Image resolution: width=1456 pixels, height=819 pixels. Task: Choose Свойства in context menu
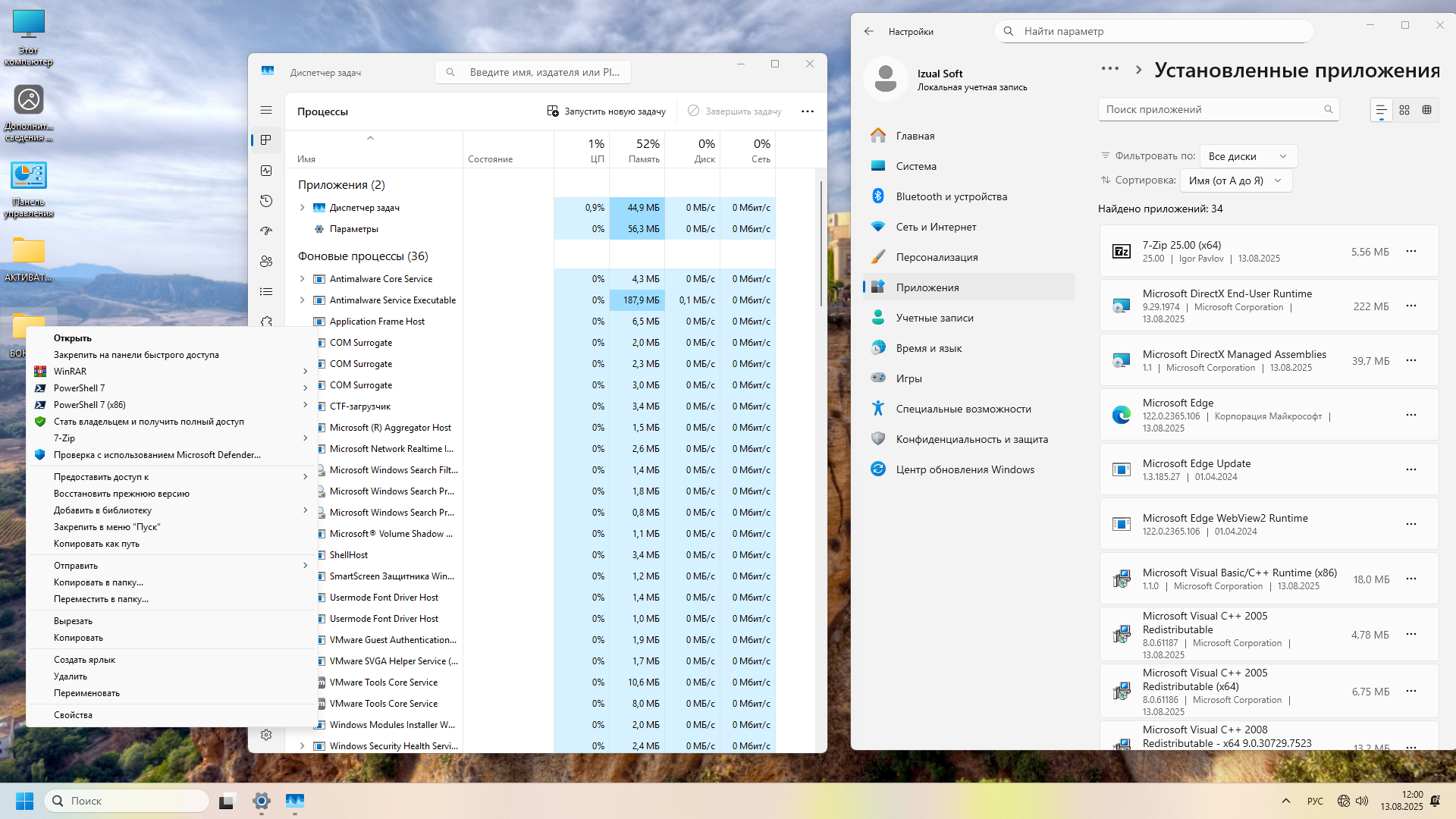pos(171,715)
